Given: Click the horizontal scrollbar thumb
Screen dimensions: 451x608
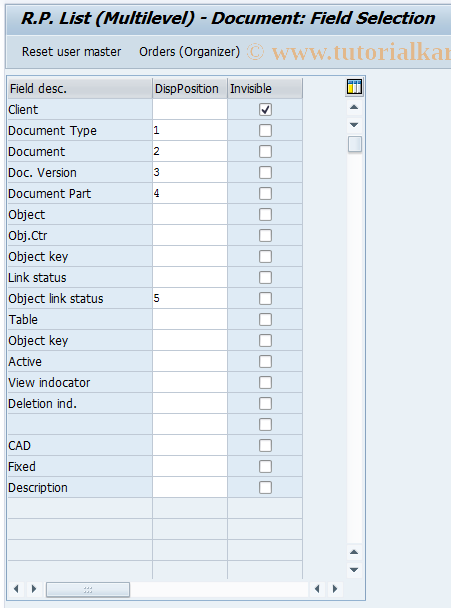Looking at the screenshot, I should click(x=88, y=590).
